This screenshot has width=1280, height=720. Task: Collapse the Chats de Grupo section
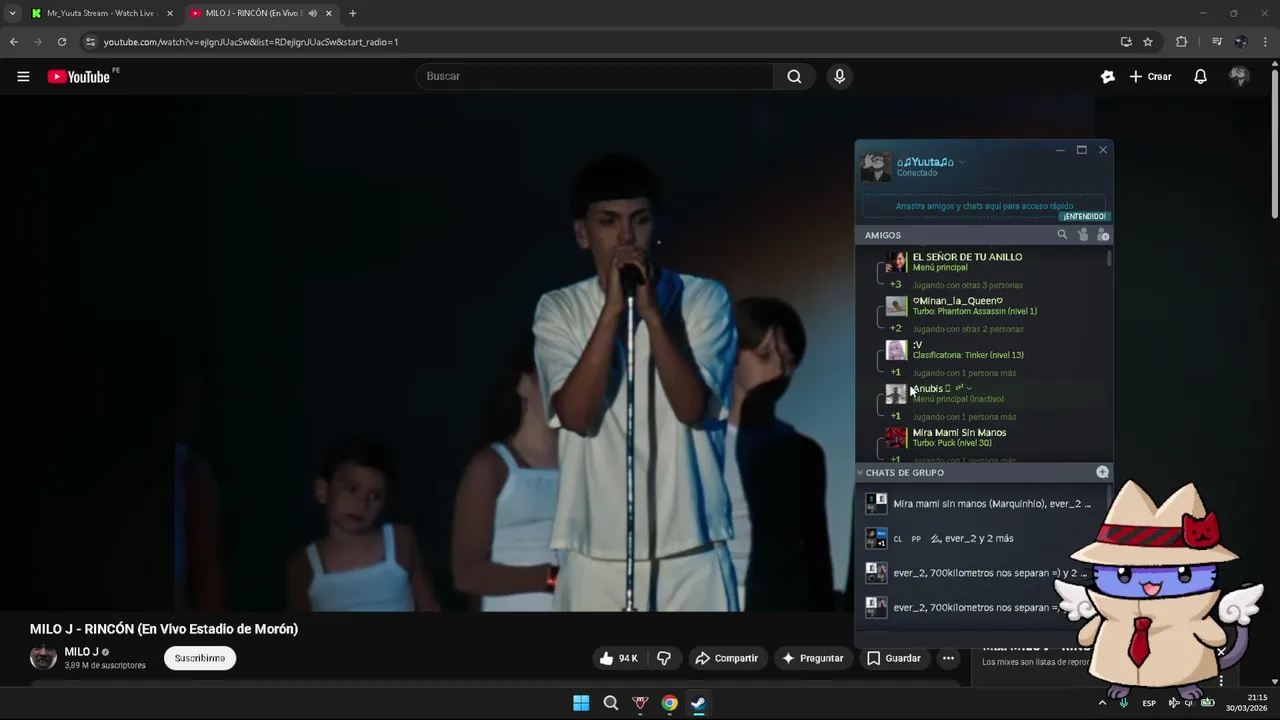[860, 472]
